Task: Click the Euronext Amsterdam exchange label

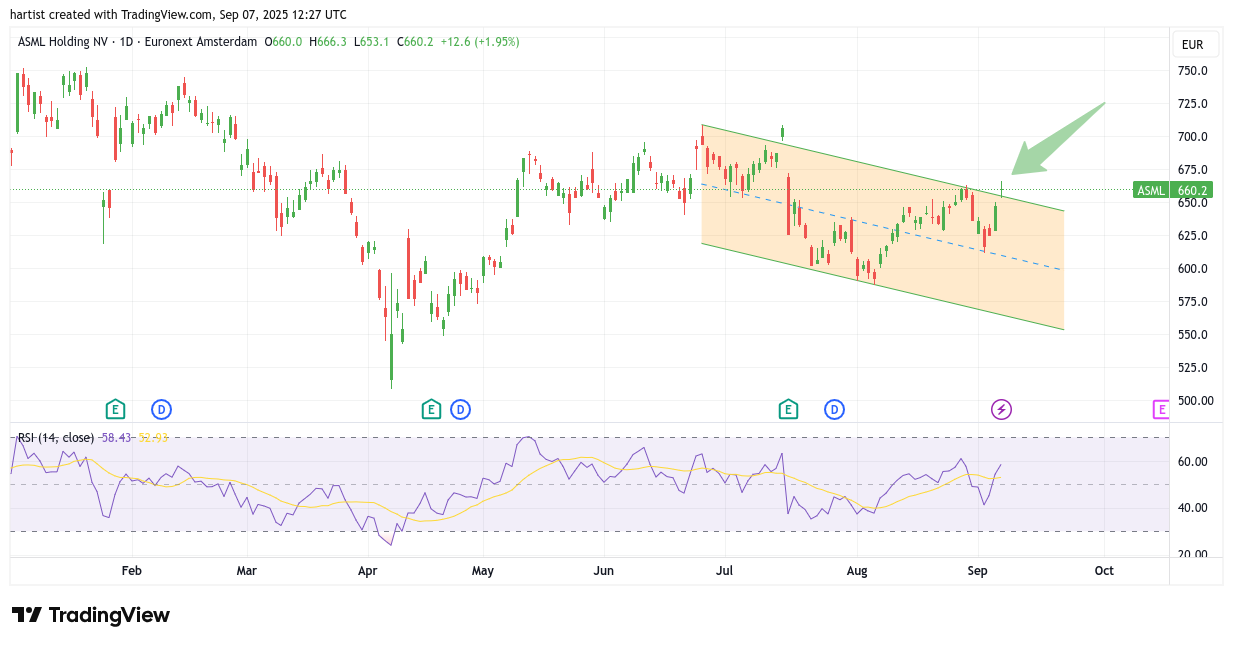Action: coord(200,42)
